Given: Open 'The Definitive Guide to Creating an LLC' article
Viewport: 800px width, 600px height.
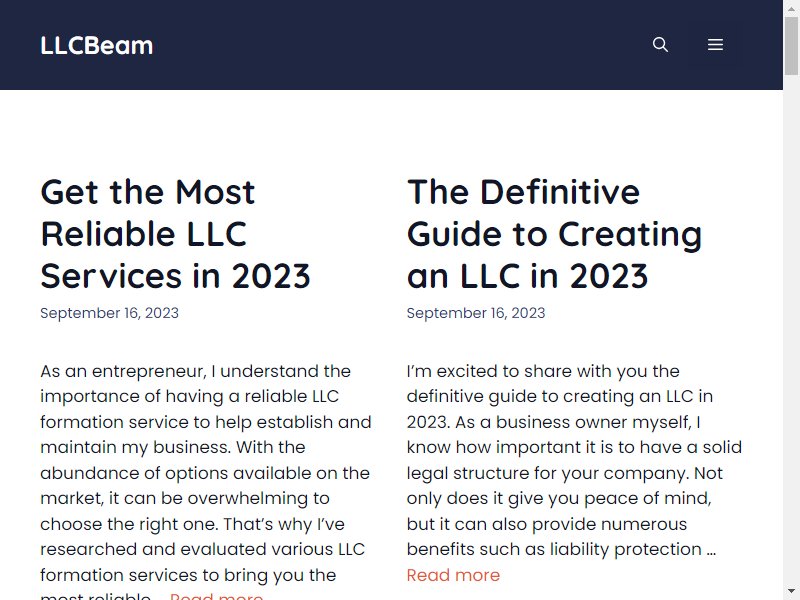Looking at the screenshot, I should pyautogui.click(x=554, y=234).
